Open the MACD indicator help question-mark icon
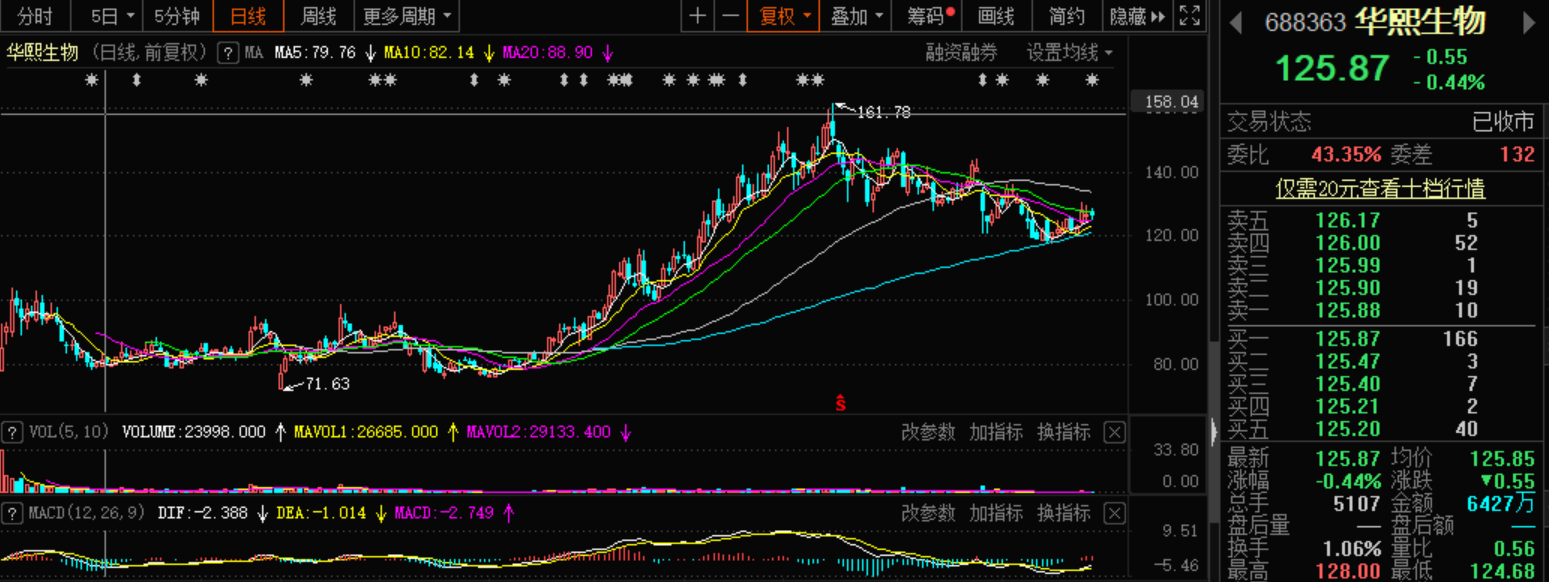Screen dimensions: 1549x582 (x=12, y=513)
